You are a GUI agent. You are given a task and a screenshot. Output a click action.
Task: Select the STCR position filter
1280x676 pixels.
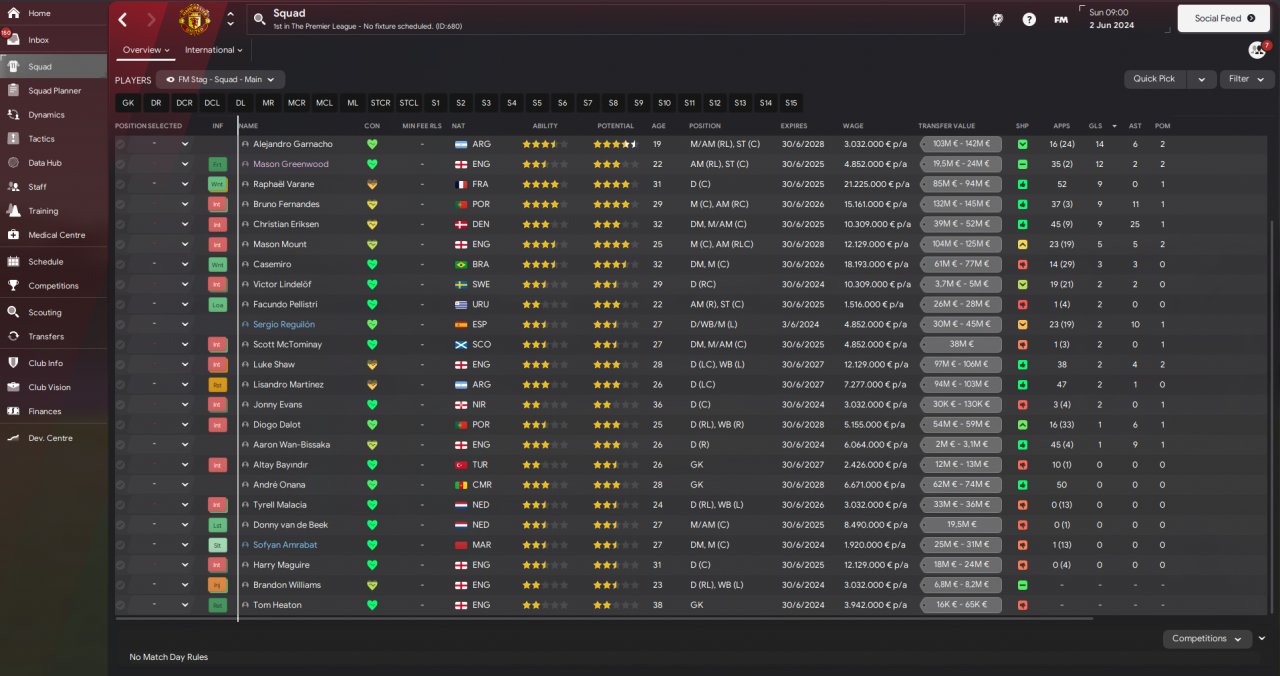381,103
